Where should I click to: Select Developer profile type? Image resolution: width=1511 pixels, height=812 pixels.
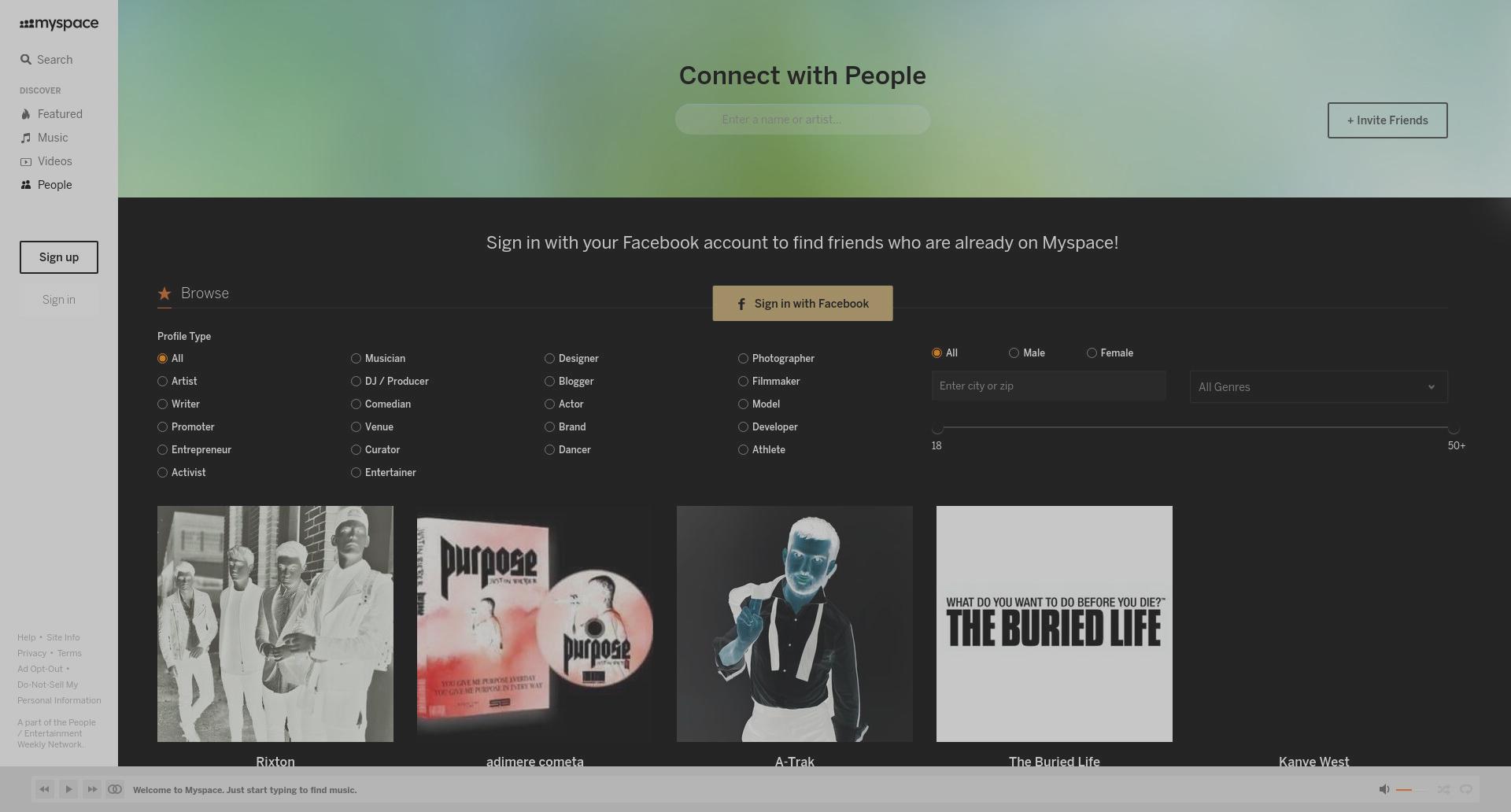pyautogui.click(x=743, y=427)
